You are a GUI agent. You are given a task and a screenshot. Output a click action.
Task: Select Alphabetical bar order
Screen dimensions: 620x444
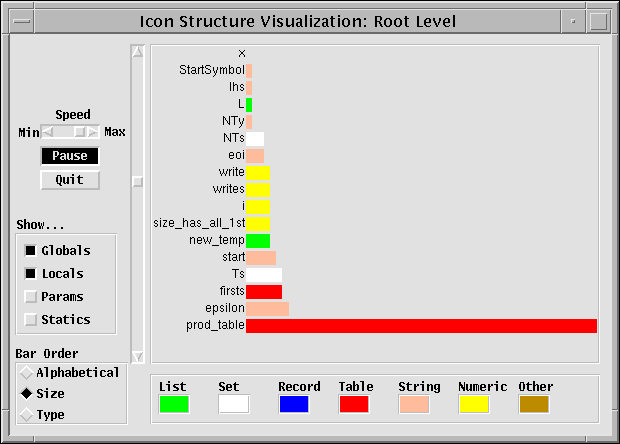pos(25,373)
